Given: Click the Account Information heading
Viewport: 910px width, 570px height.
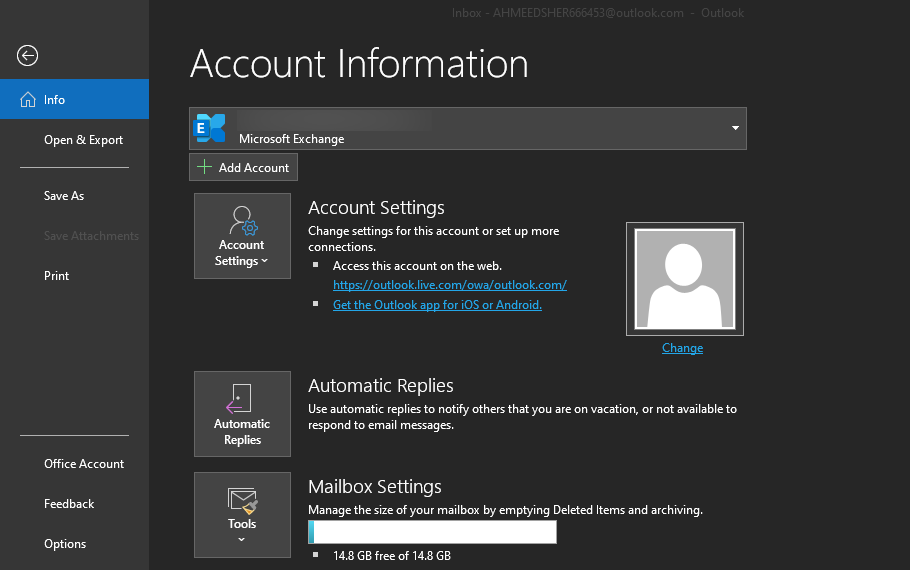Looking at the screenshot, I should [359, 63].
